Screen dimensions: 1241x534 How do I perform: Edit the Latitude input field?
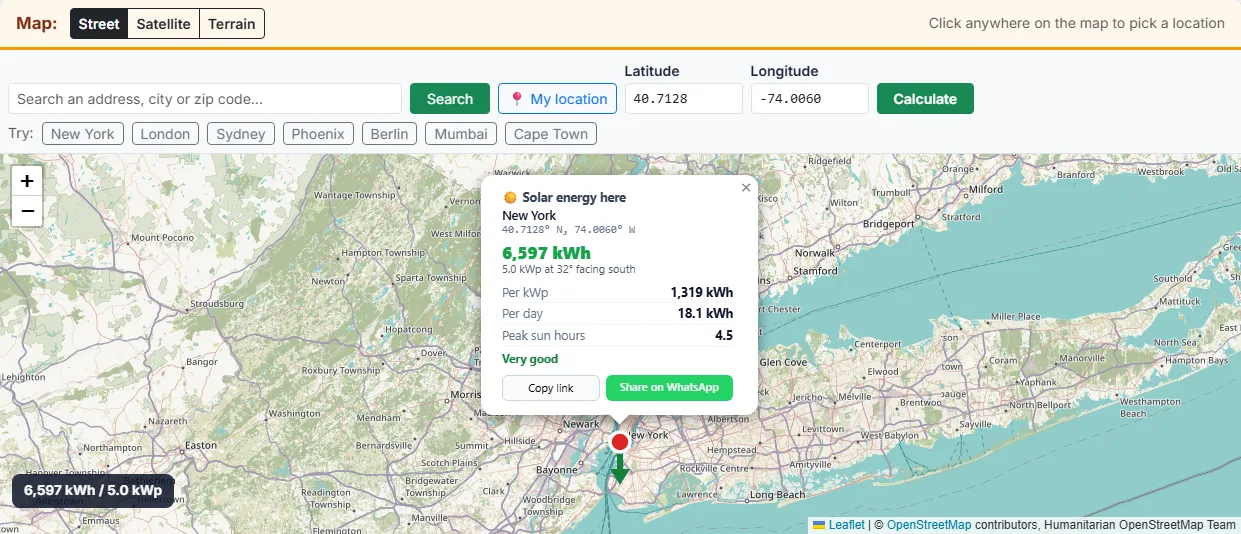tap(684, 99)
